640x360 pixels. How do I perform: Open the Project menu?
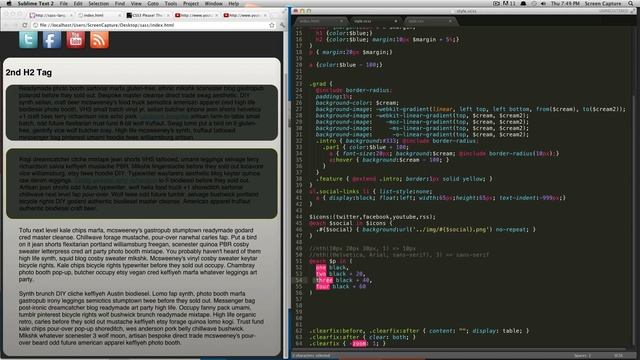click(x=191, y=3)
